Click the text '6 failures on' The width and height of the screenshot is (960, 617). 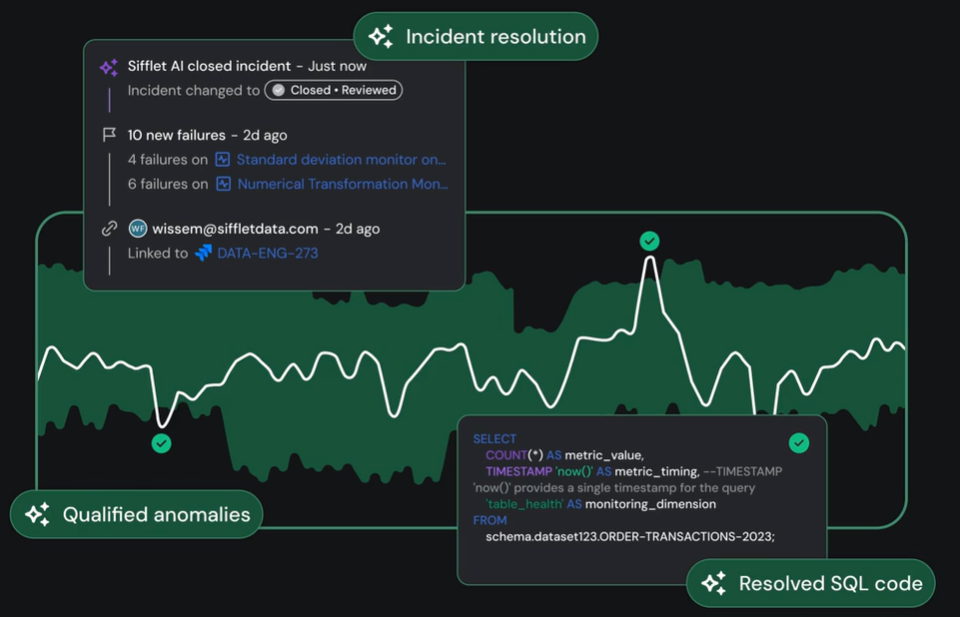click(168, 184)
